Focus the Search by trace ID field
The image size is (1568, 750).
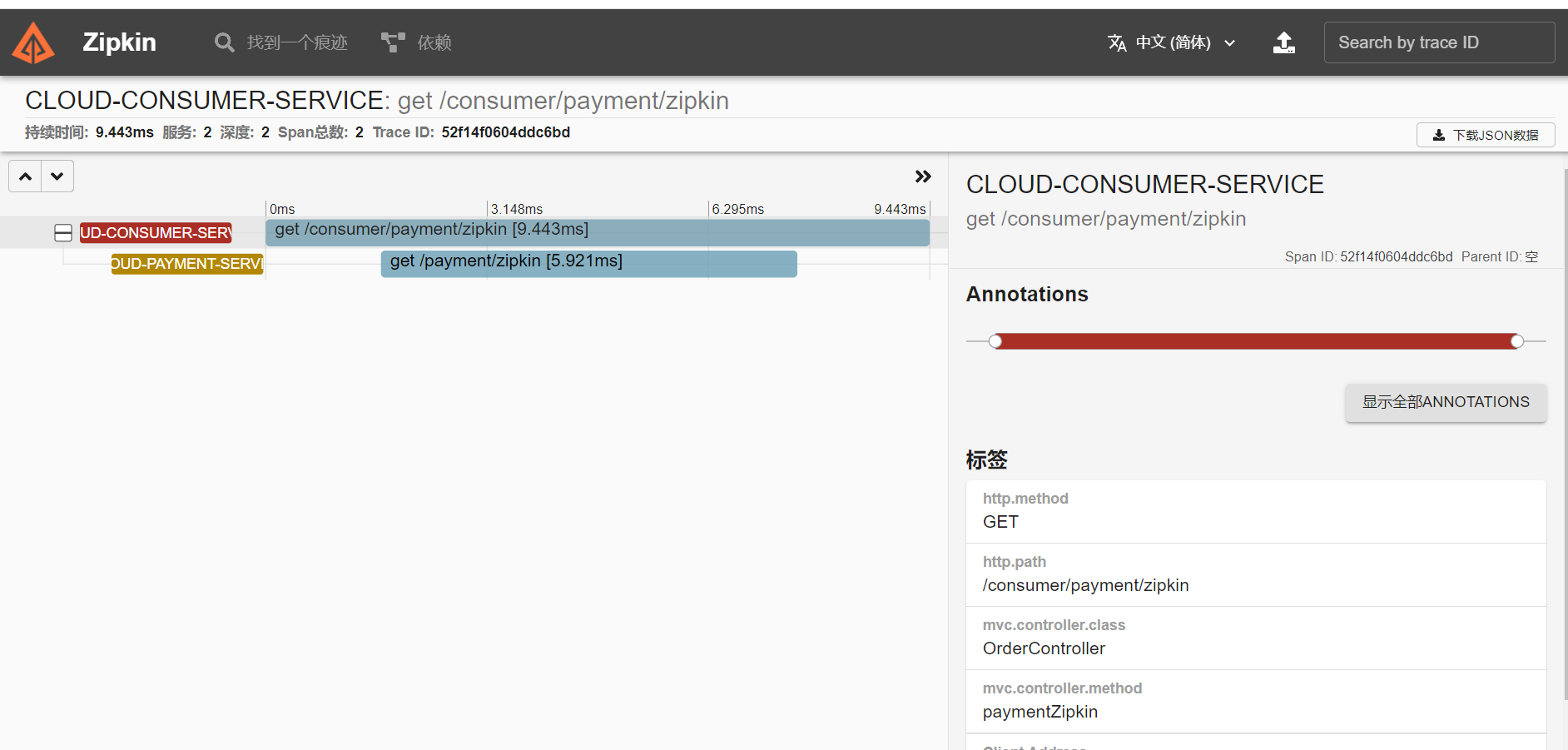coord(1439,42)
